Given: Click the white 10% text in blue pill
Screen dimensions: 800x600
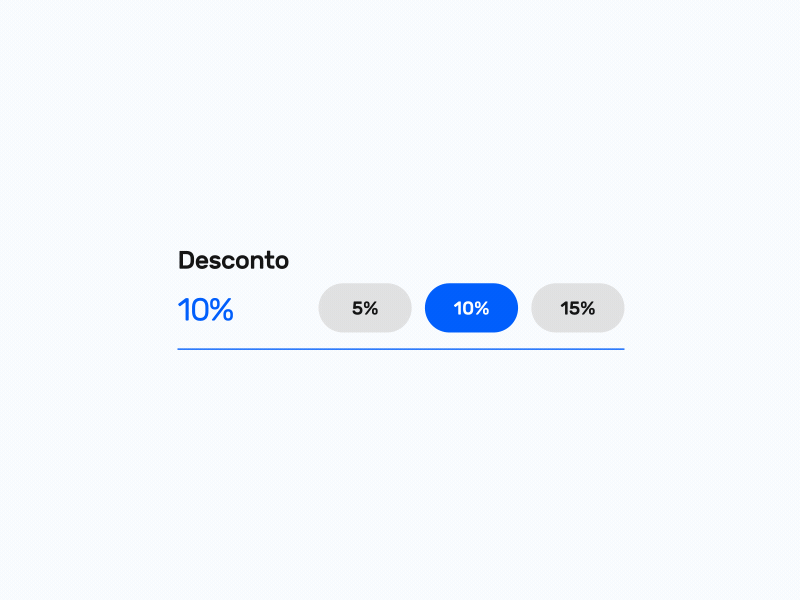Looking at the screenshot, I should coord(471,308).
